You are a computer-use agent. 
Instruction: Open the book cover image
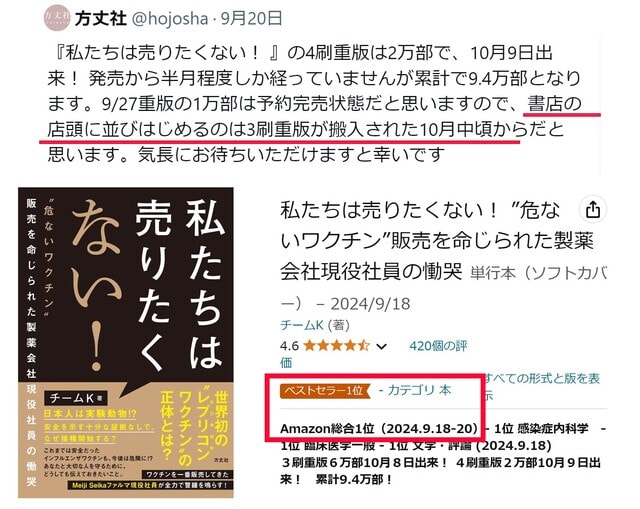tap(126, 342)
